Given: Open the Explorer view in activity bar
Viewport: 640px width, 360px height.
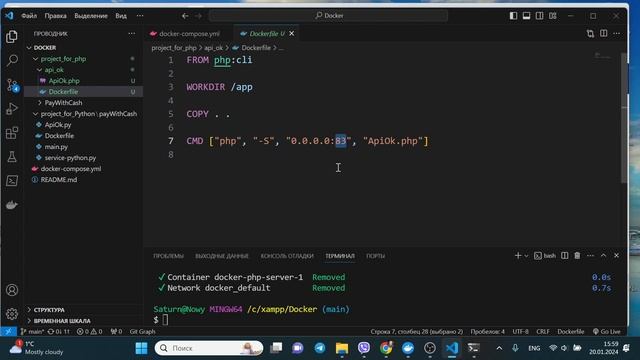Looking at the screenshot, I should point(12,37).
